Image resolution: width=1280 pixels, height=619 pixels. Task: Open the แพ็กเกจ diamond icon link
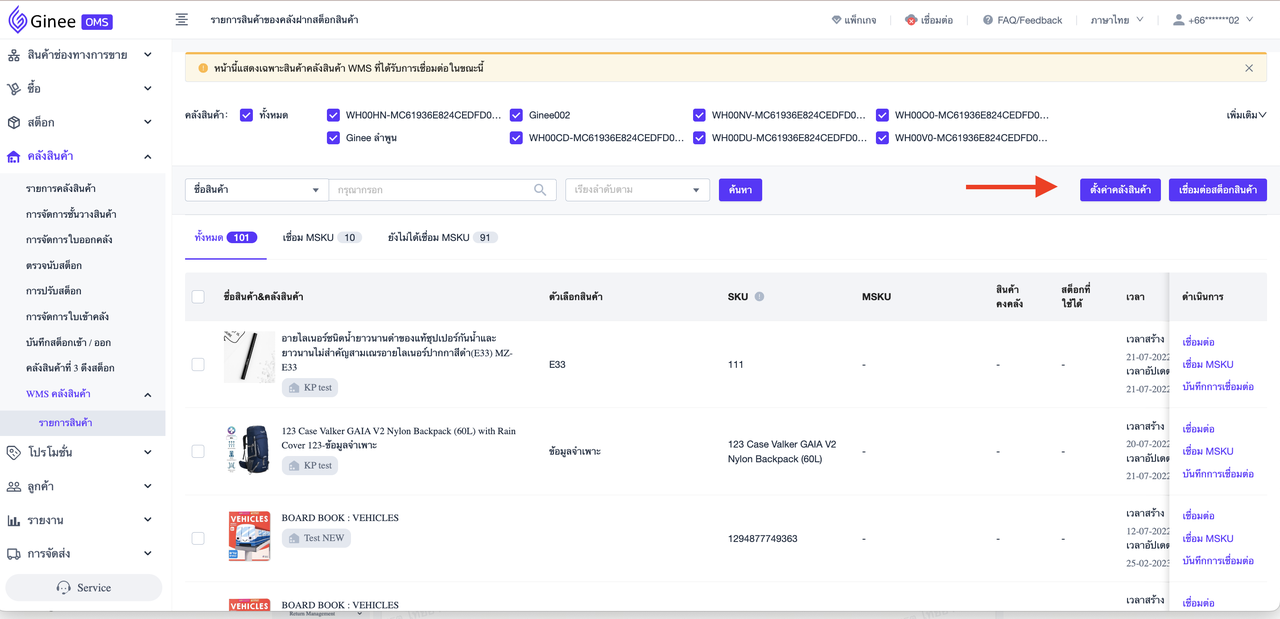tap(837, 20)
